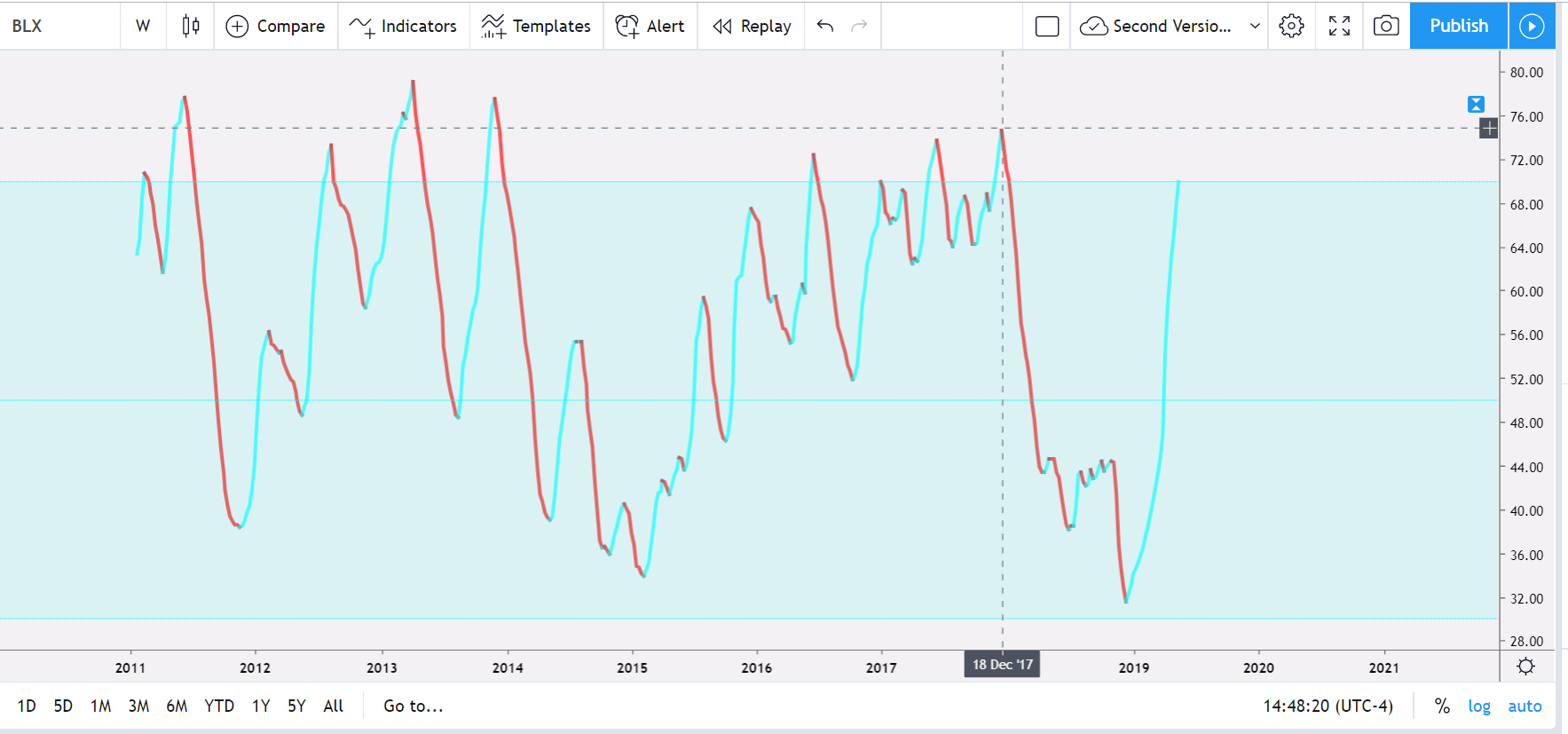Create a new Alert
The image size is (1568, 734).
click(x=650, y=26)
